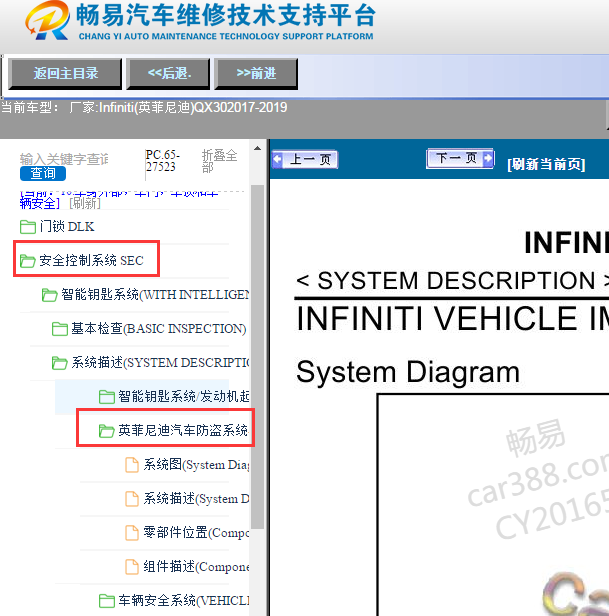Click open folder icon of 安全控制系统 SEC
Viewport: 609px width, 616px height.
(28, 261)
